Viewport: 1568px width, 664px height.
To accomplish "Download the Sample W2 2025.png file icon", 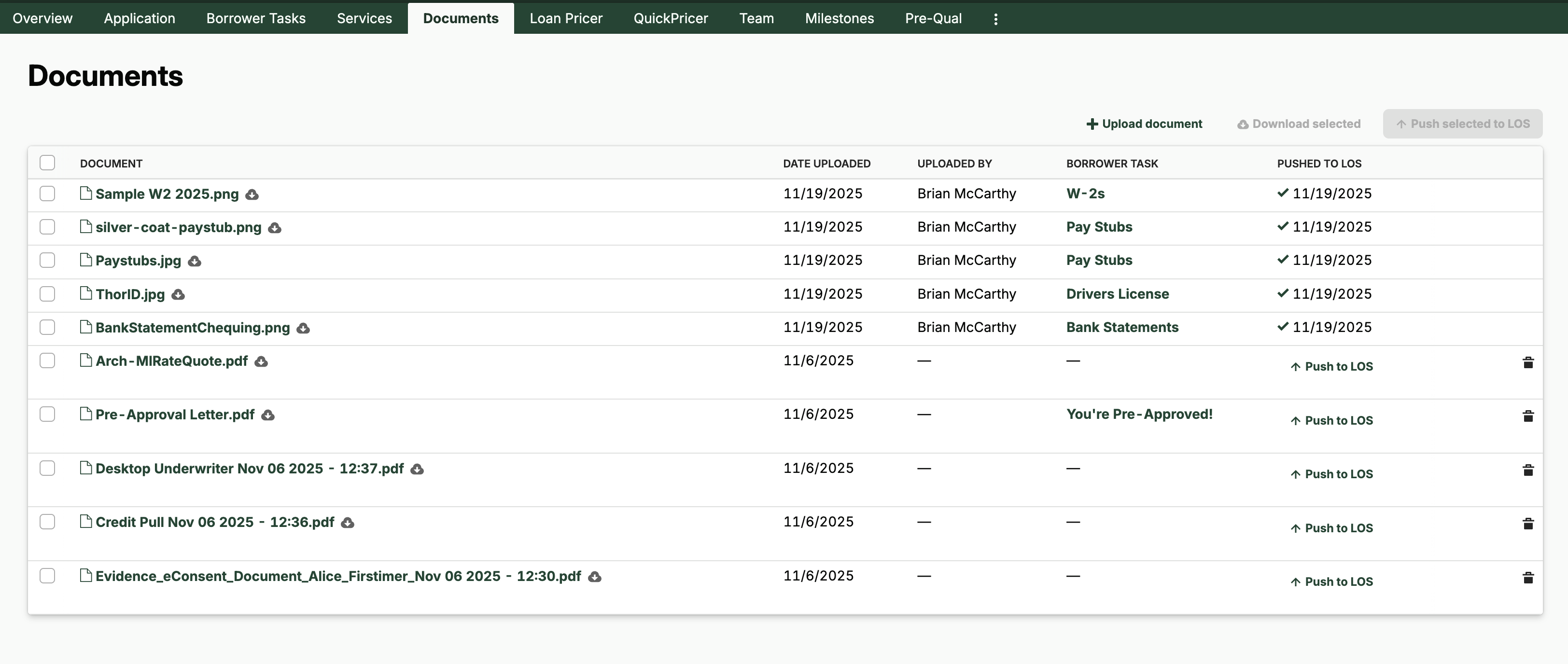I will click(252, 195).
